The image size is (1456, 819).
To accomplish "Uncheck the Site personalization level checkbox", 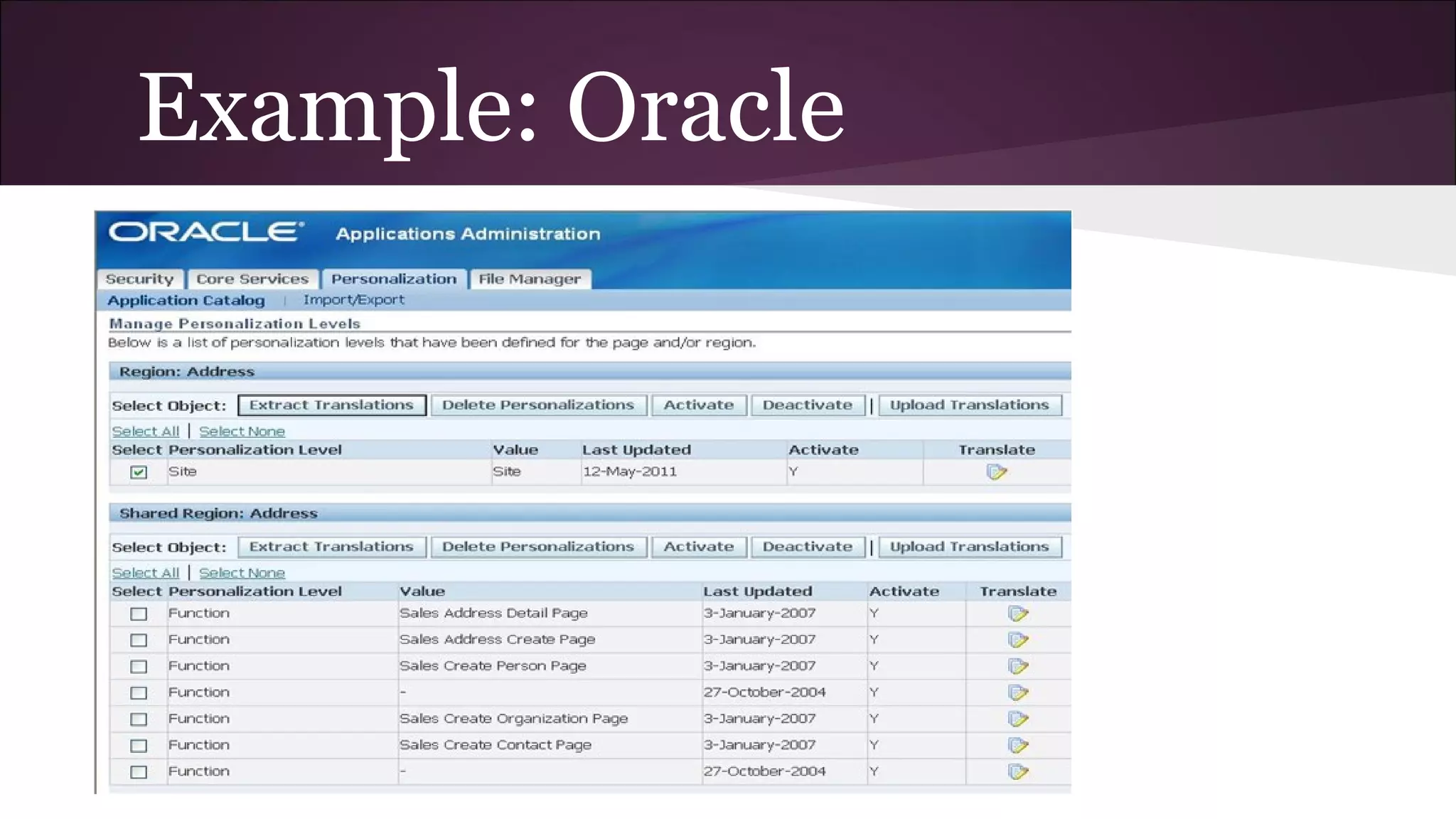I will click(x=139, y=472).
